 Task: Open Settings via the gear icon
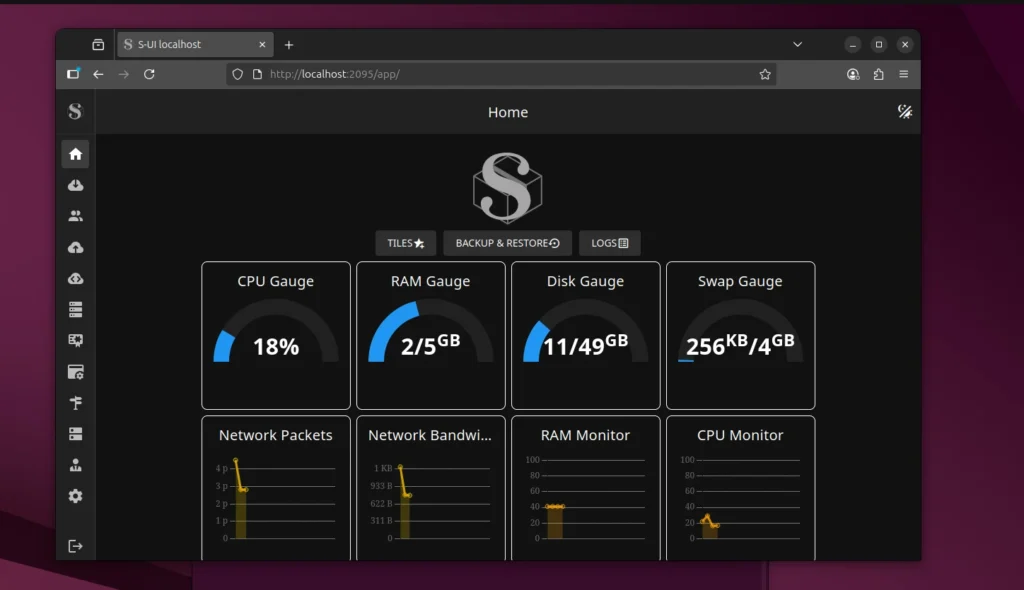coord(75,496)
